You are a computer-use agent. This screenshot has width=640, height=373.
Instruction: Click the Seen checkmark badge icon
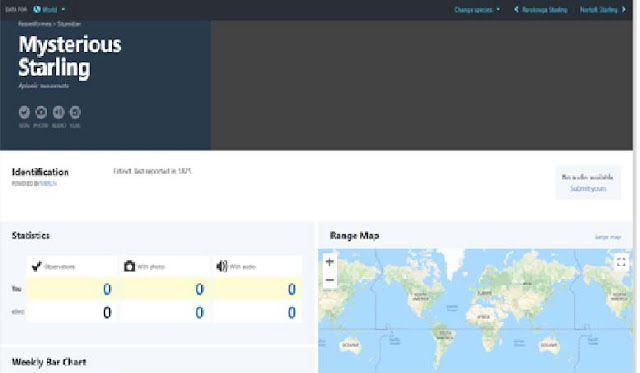coord(24,112)
